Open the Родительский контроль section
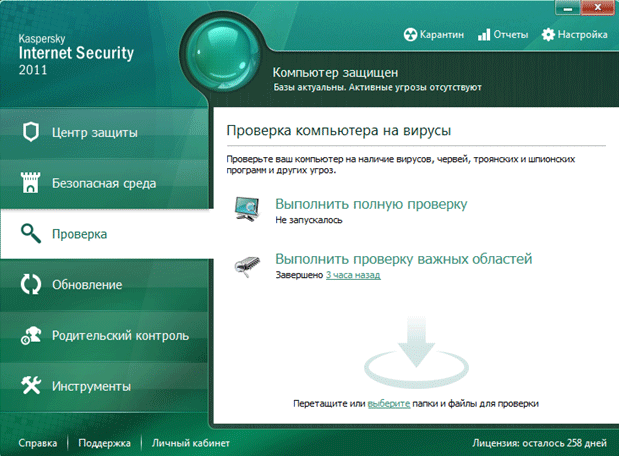 point(103,336)
